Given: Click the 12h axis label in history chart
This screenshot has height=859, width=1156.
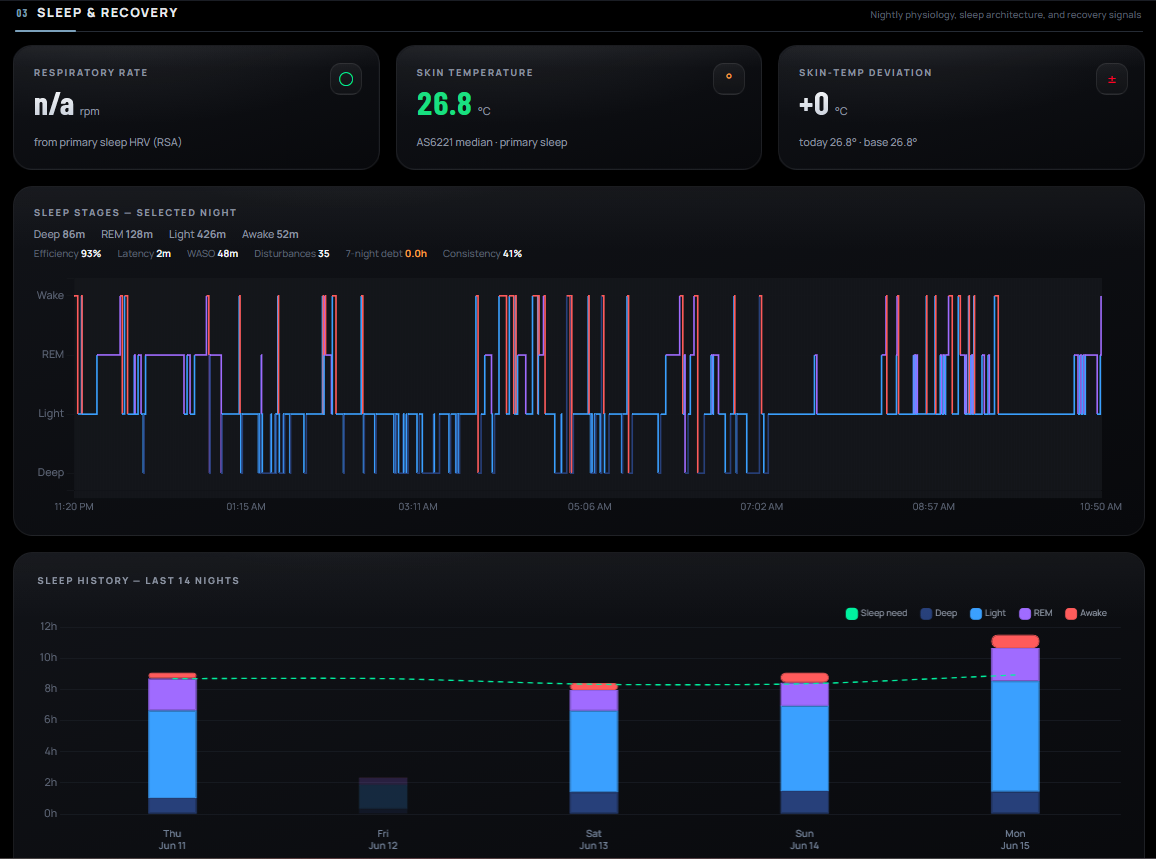Looking at the screenshot, I should pyautogui.click(x=49, y=627).
